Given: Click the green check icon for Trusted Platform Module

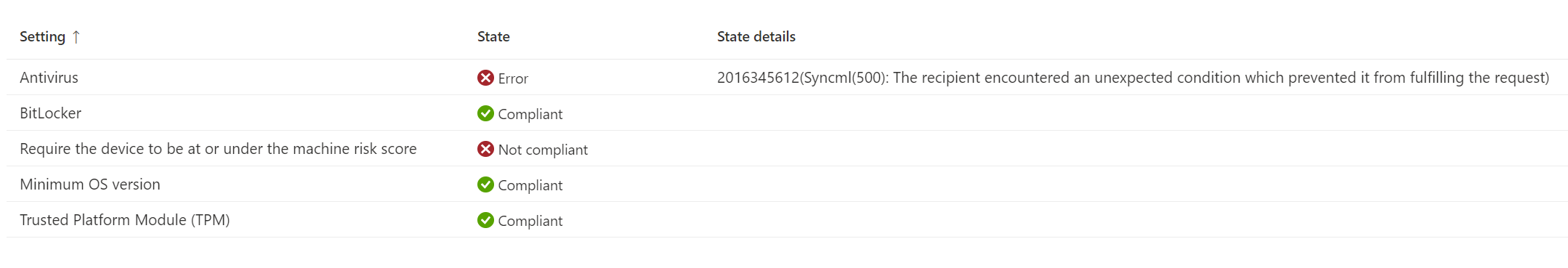Looking at the screenshot, I should pos(485,220).
